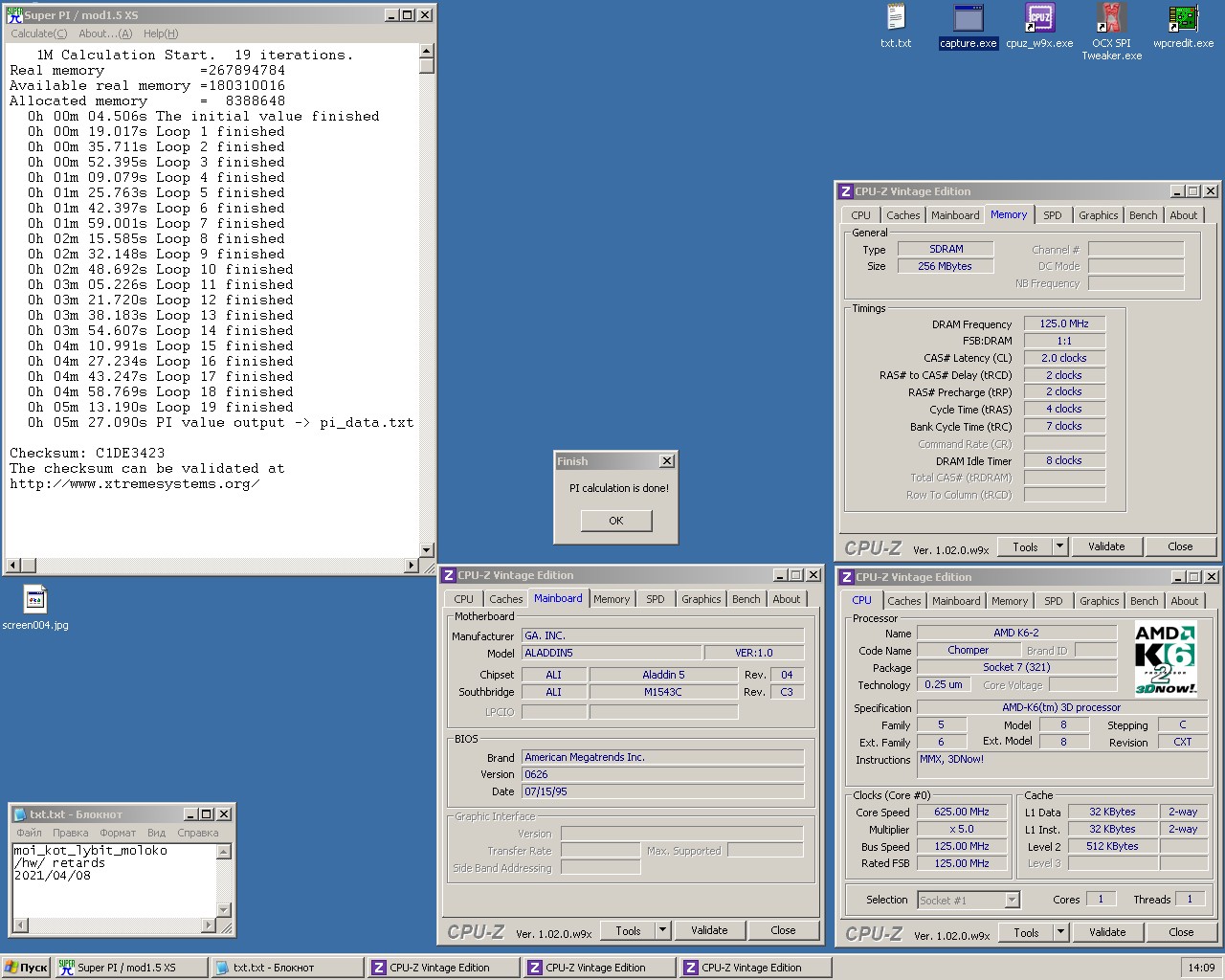Click Tools button in Memory CPU-Z window
This screenshot has width=1225, height=980.
point(1025,546)
